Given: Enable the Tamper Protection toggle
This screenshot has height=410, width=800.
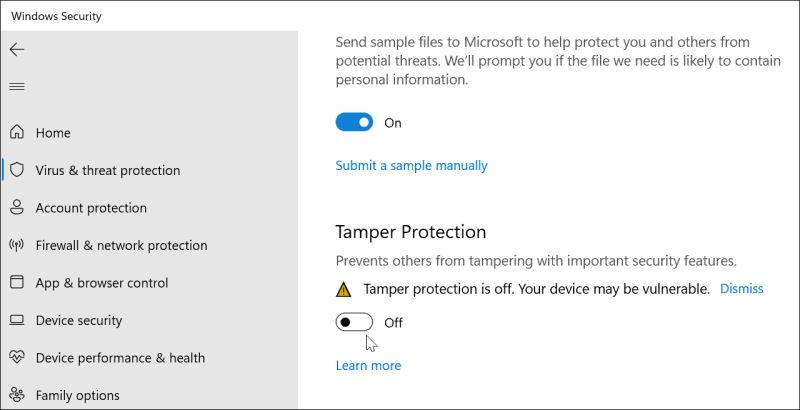Looking at the screenshot, I should (354, 322).
